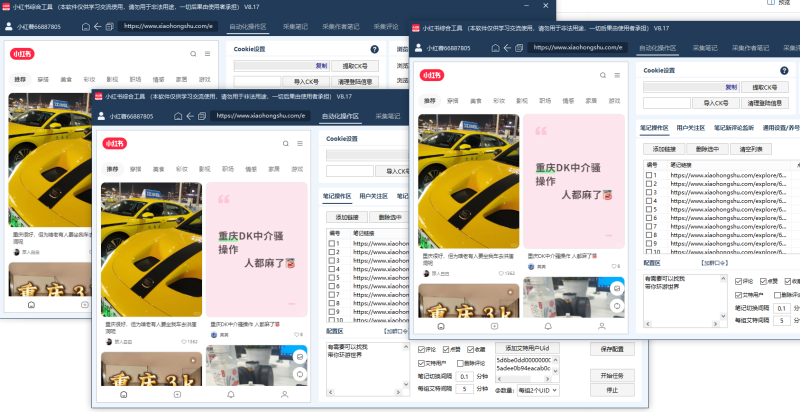Click the home icon in back-left window toolbar
800x412 pixels.
click(86, 27)
